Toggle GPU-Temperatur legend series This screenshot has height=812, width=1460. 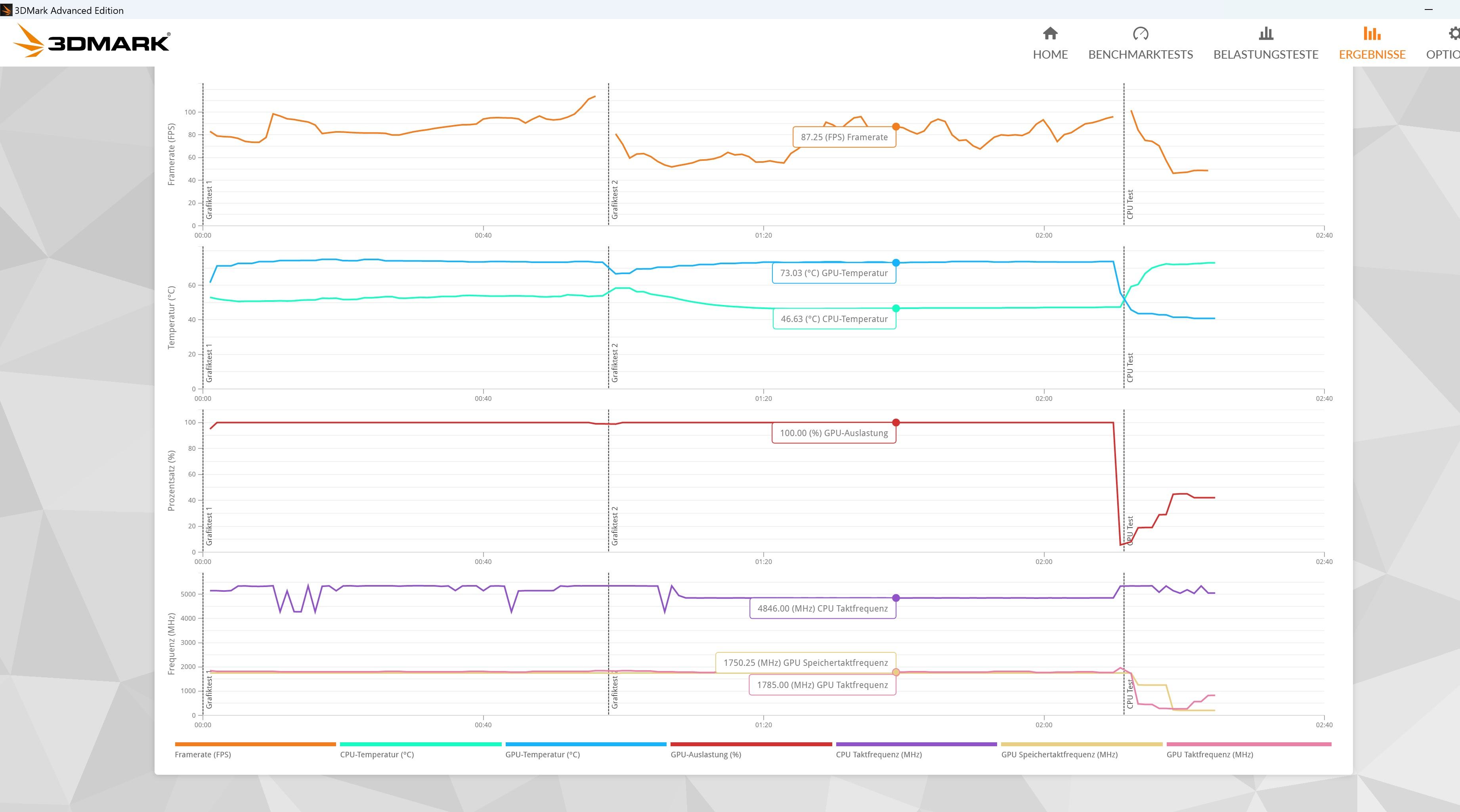point(543,754)
